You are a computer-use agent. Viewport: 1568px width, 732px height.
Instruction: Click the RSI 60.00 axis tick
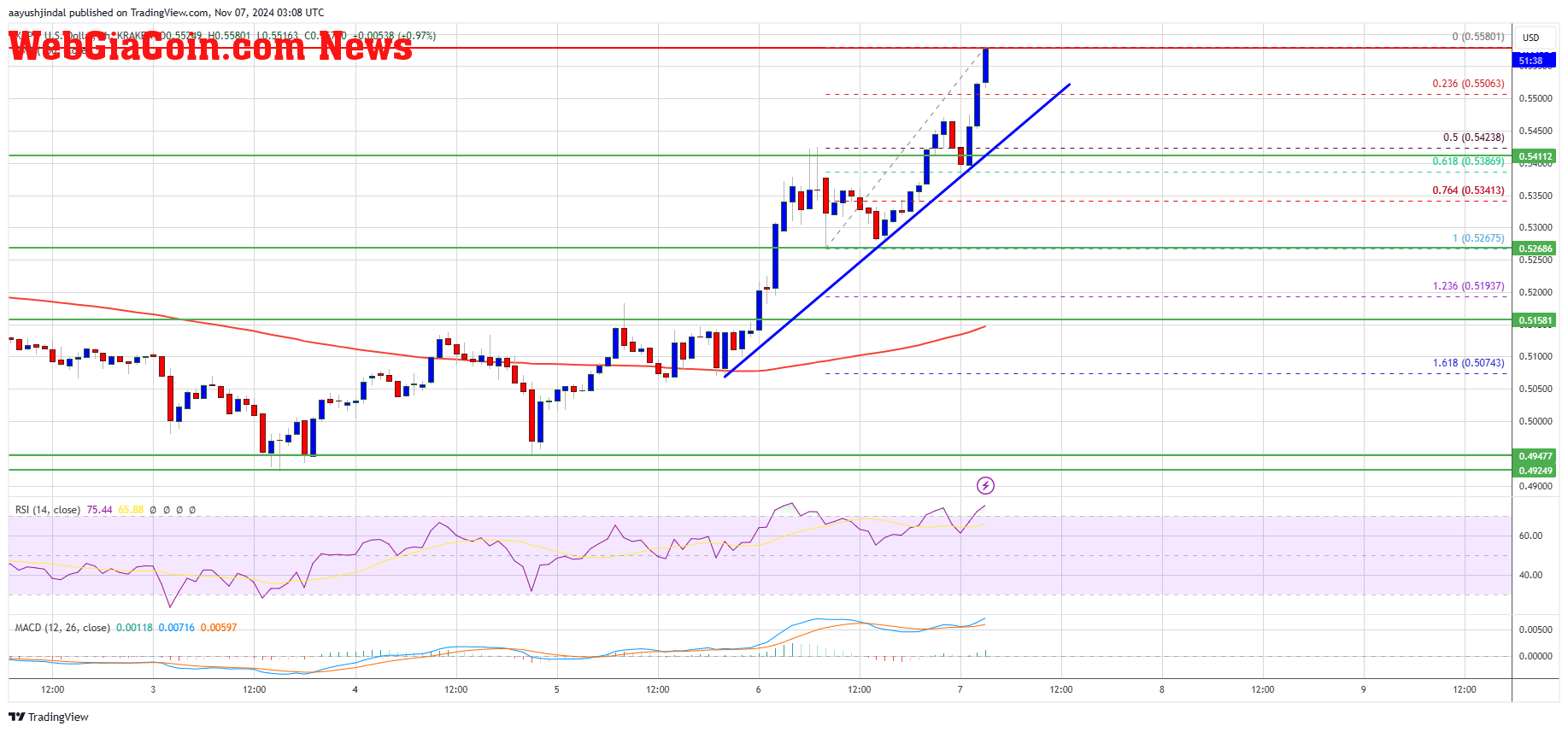point(1530,536)
